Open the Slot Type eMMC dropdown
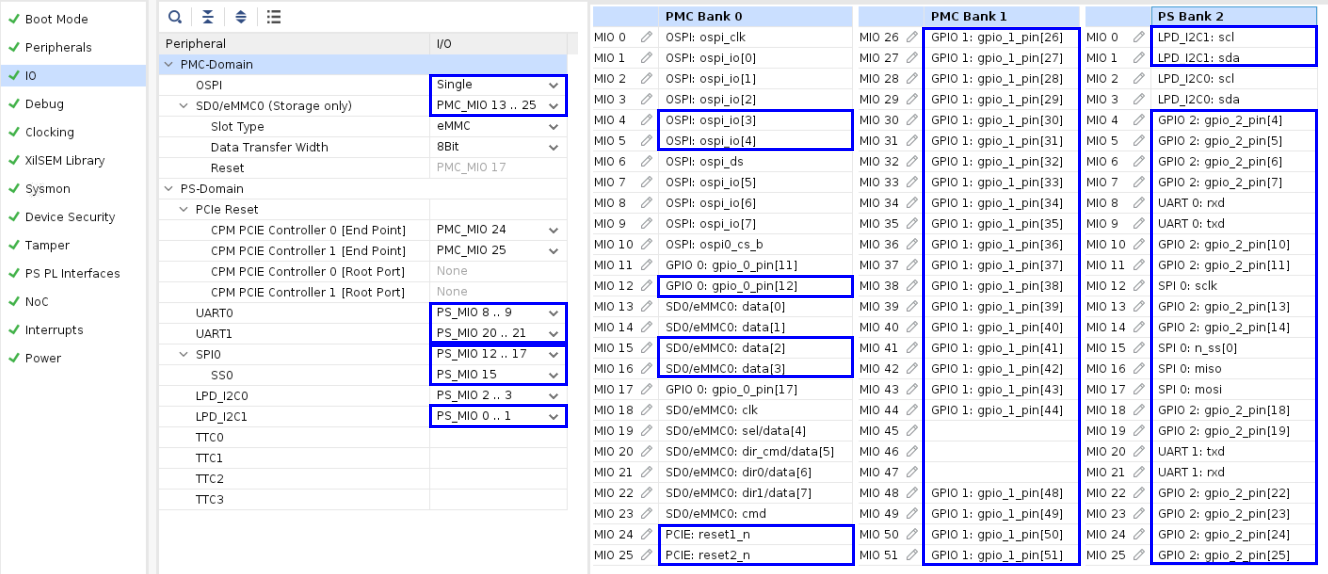 click(x=553, y=127)
